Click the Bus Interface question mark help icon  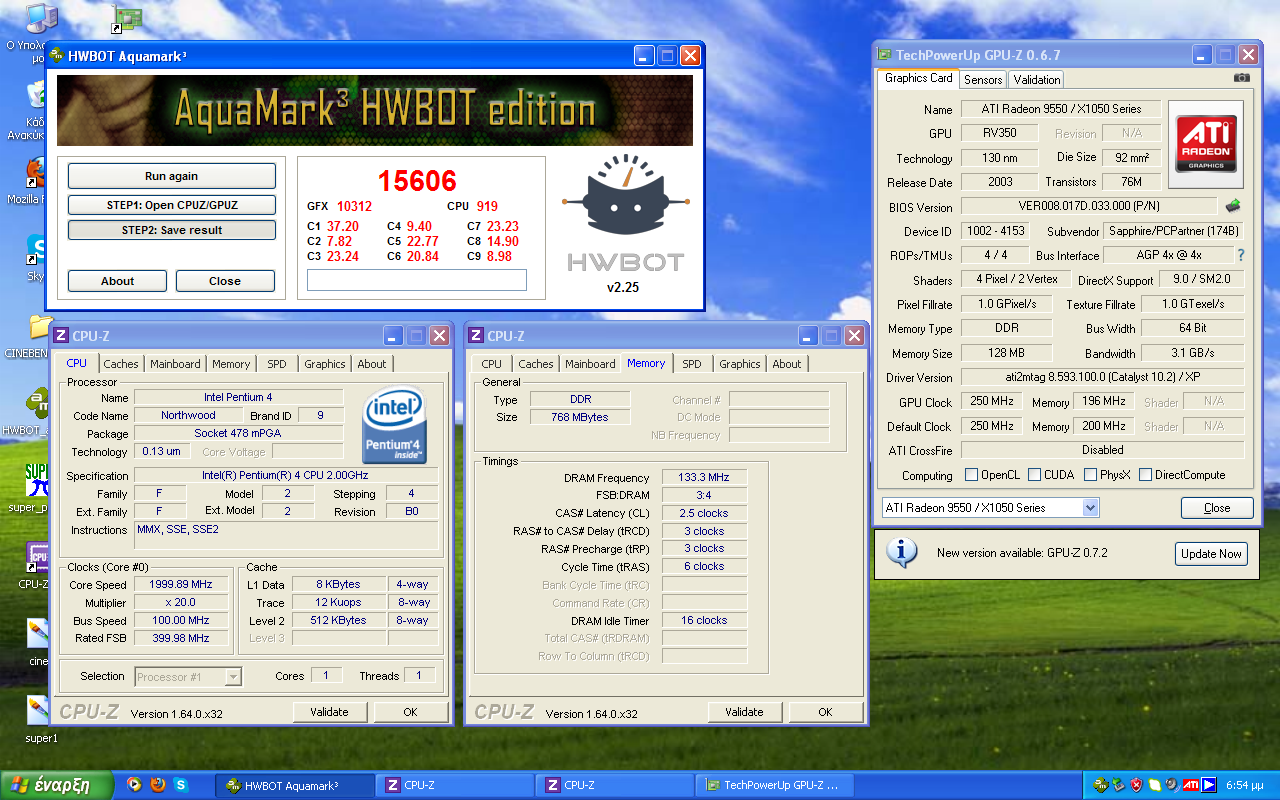(x=1241, y=255)
